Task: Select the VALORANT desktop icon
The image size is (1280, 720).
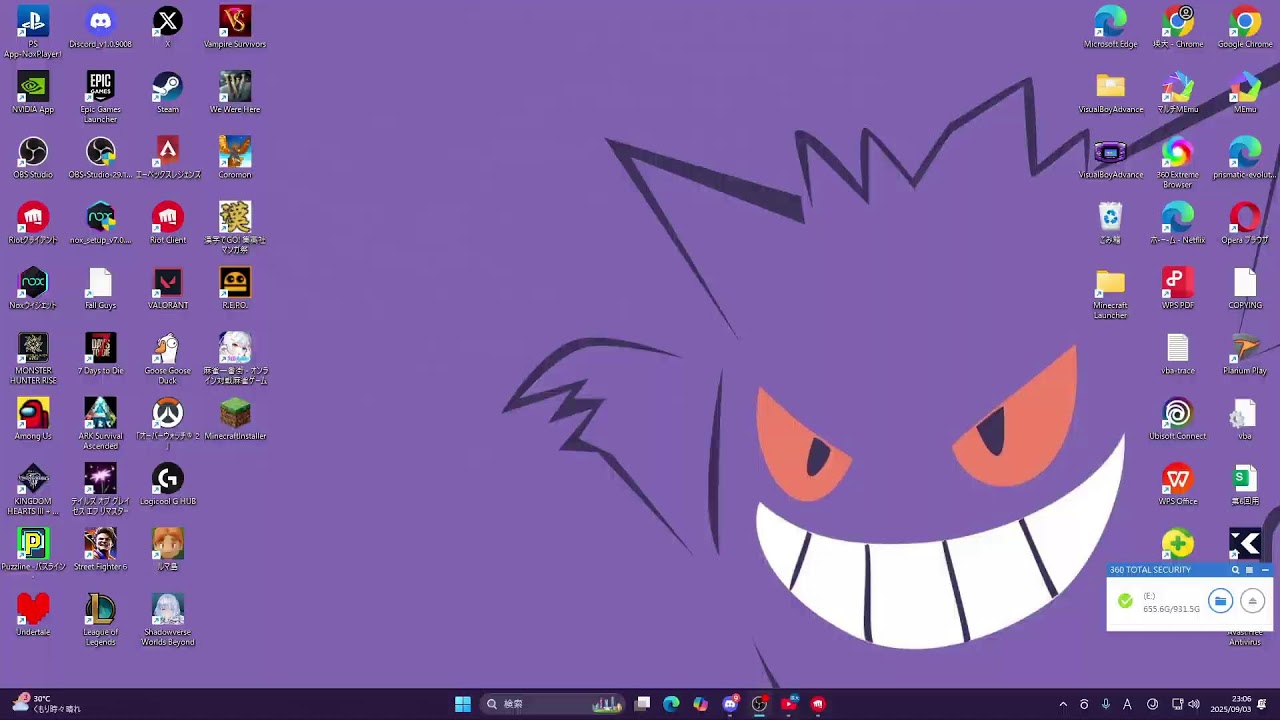Action: point(167,289)
